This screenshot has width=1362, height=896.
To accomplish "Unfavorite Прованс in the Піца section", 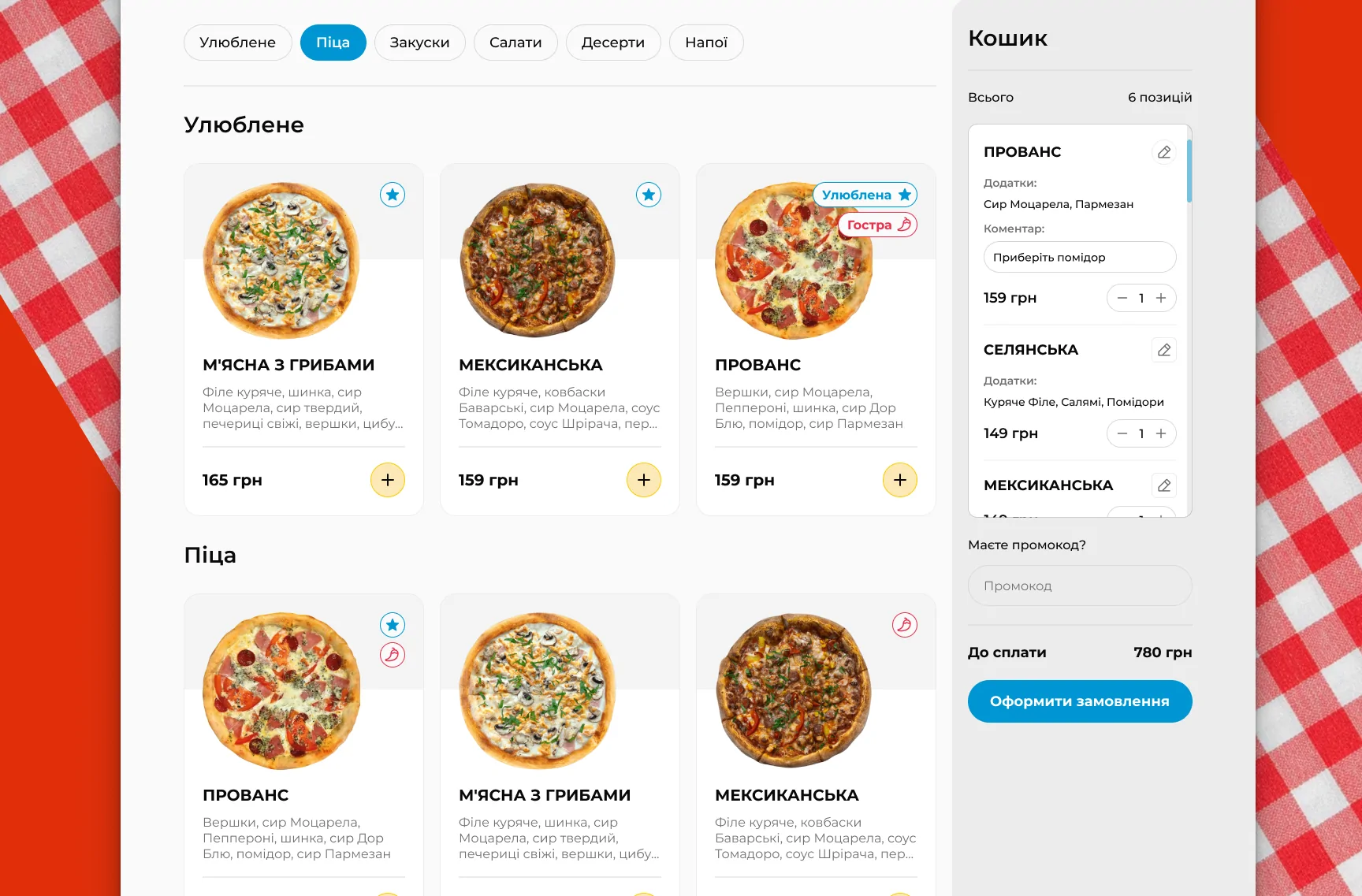I will coord(393,625).
